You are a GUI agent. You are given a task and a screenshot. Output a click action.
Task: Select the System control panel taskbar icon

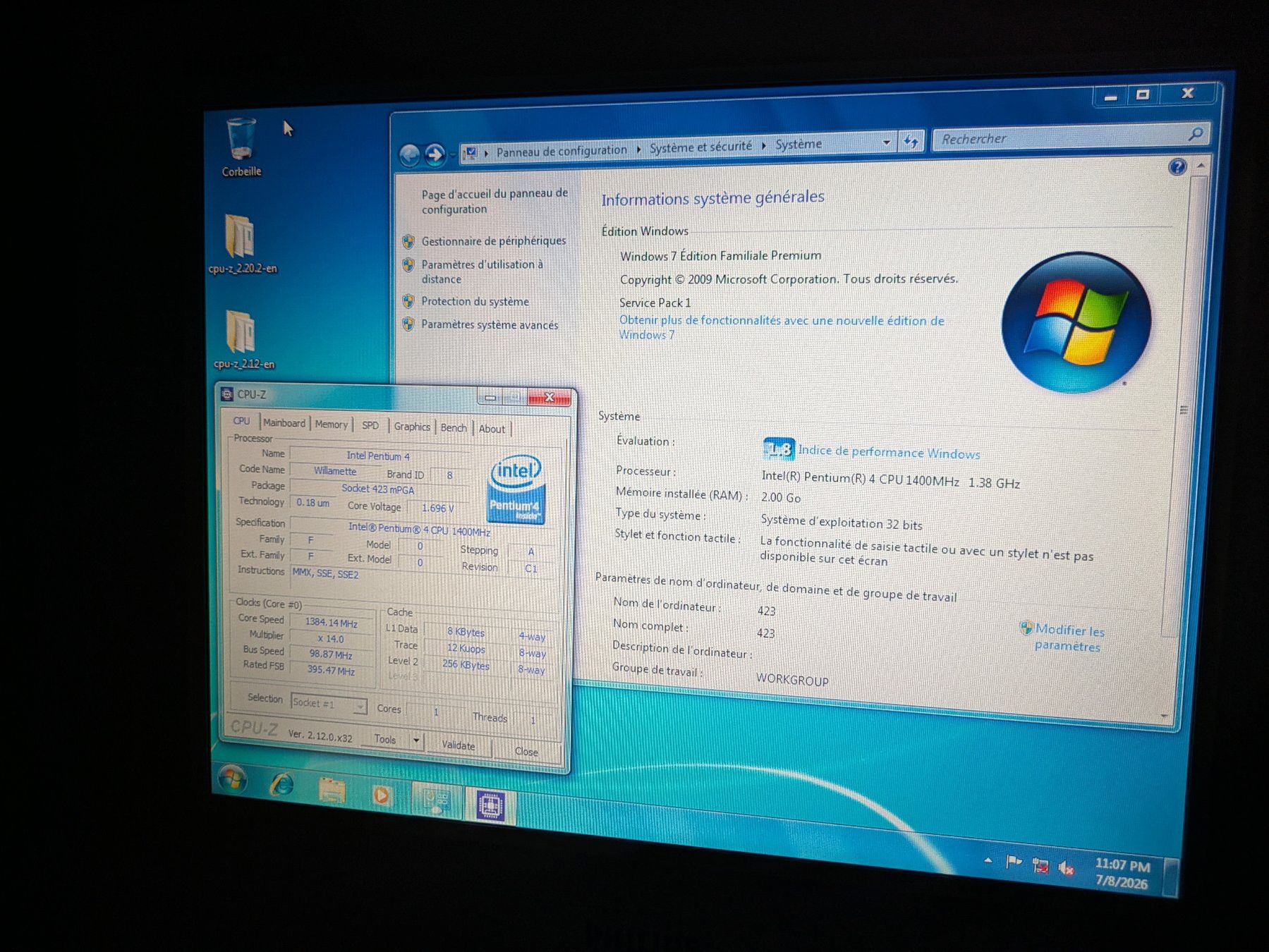436,801
